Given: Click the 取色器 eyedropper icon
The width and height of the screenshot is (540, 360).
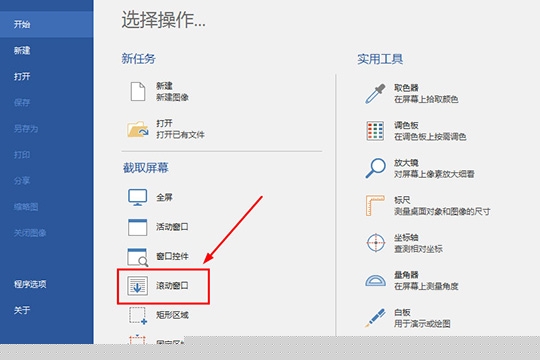Looking at the screenshot, I should (375, 94).
